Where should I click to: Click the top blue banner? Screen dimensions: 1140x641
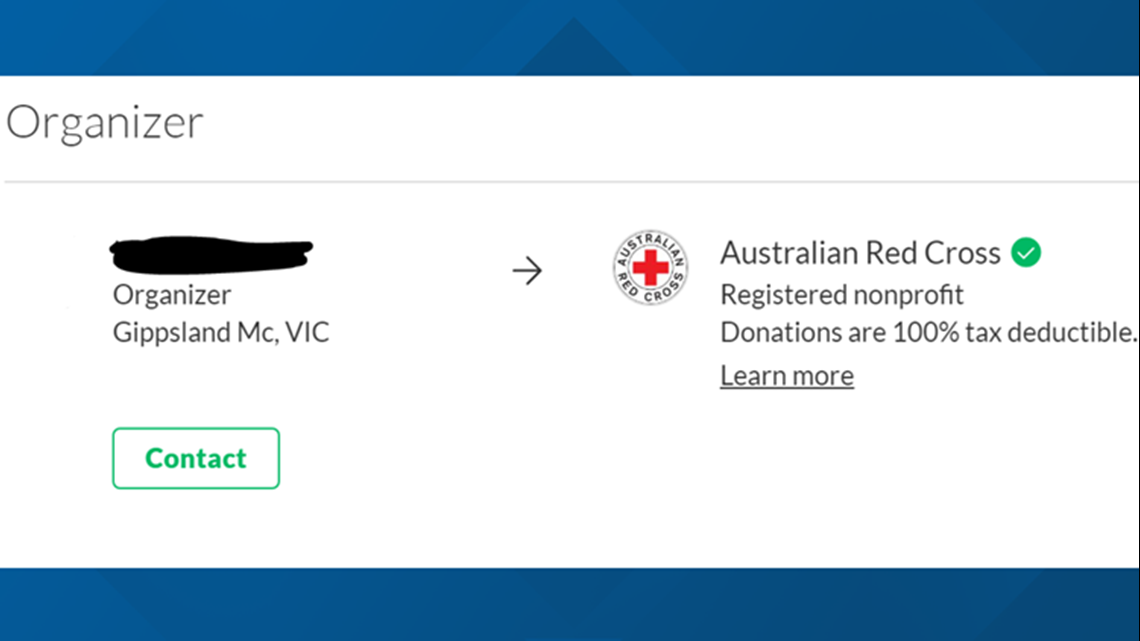[x=570, y=38]
